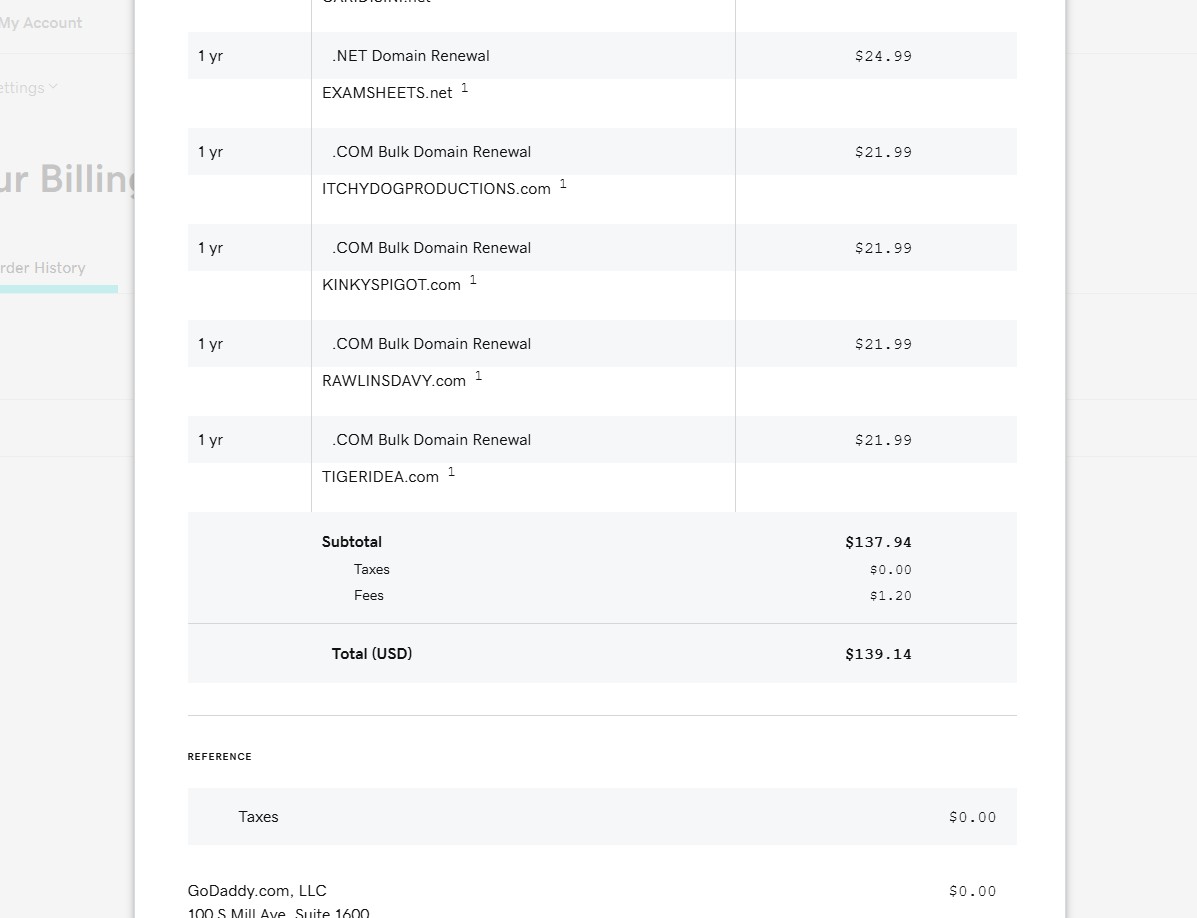Select the Subtotal amount $137.94
This screenshot has width=1197, height=918.
878,542
